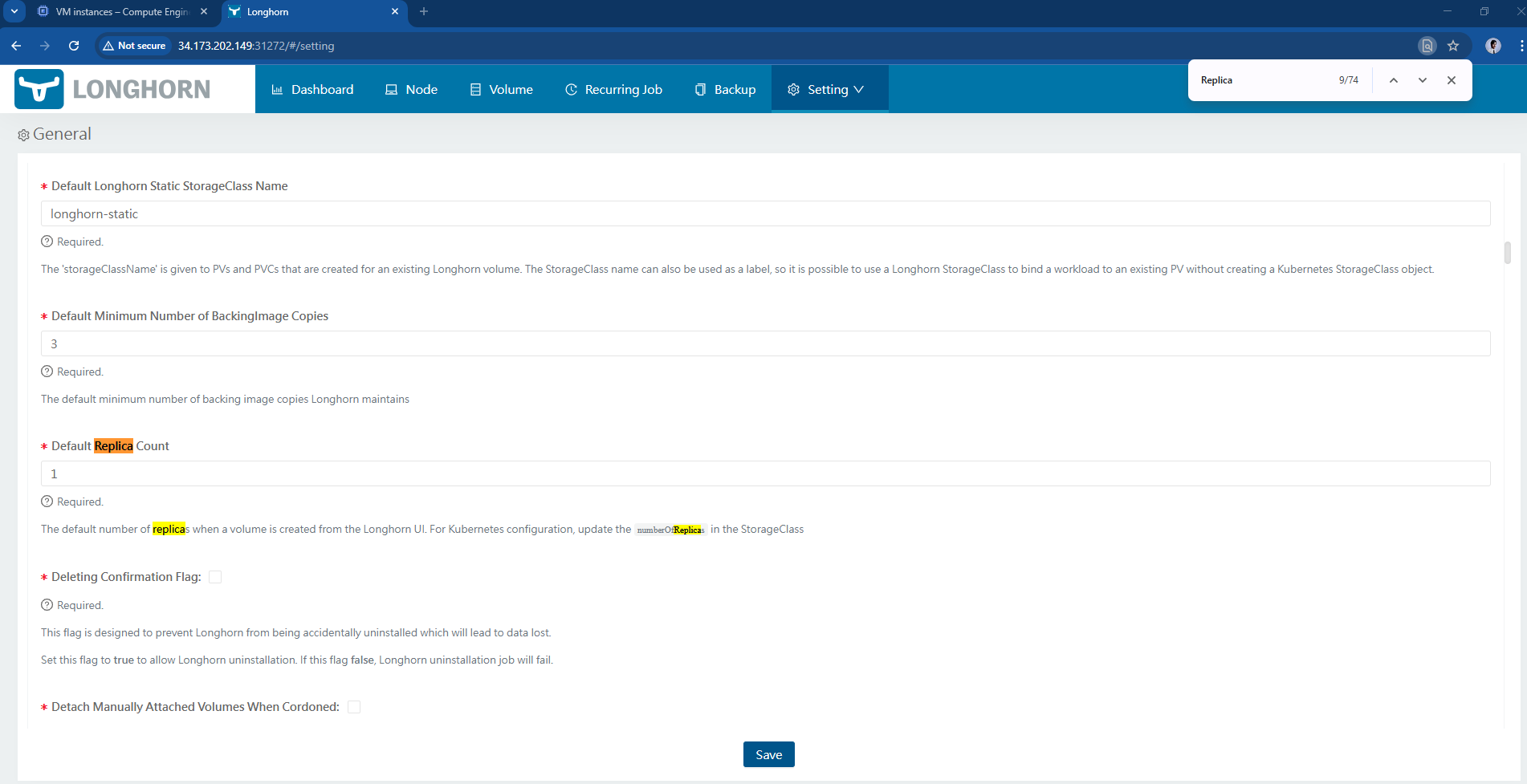Screen dimensions: 1527x784
Task: Click the 'Default Replica Count' label
Action: pyautogui.click(x=110, y=446)
